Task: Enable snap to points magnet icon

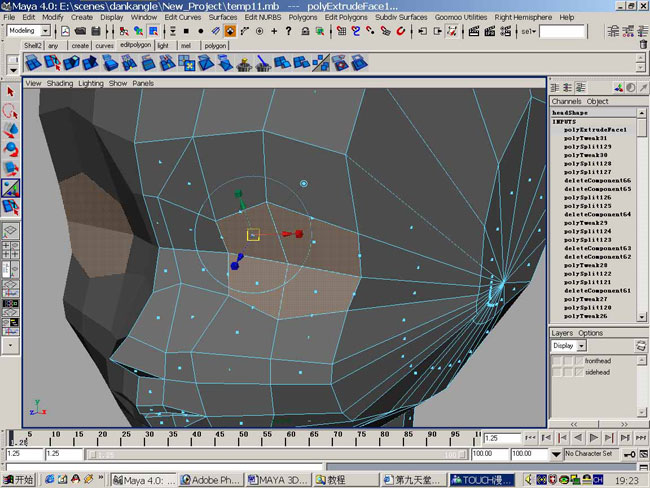Action: [x=371, y=31]
